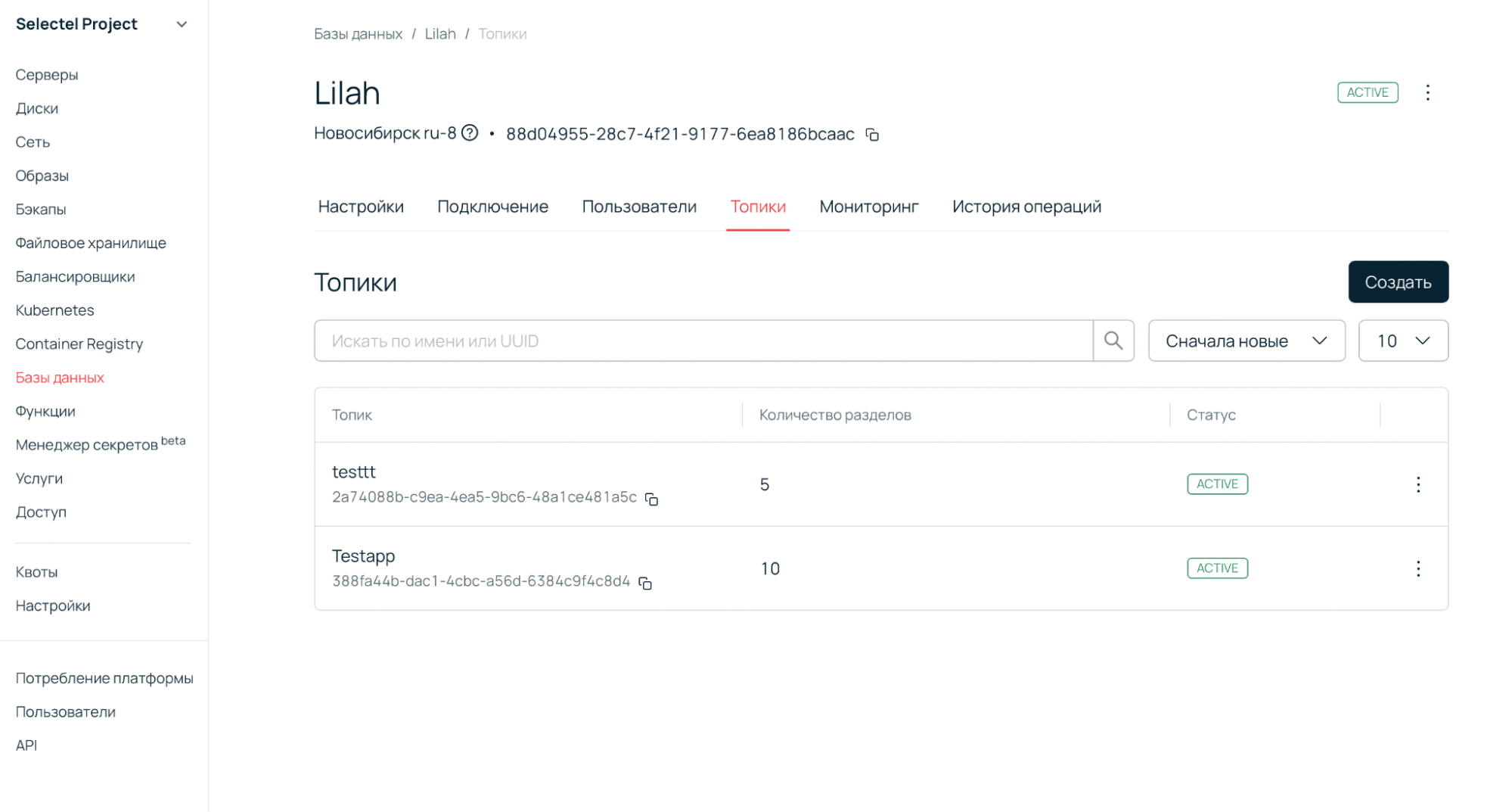Go to Базы данных breadcrumb link
The height and width of the screenshot is (812, 1512).
[358, 34]
